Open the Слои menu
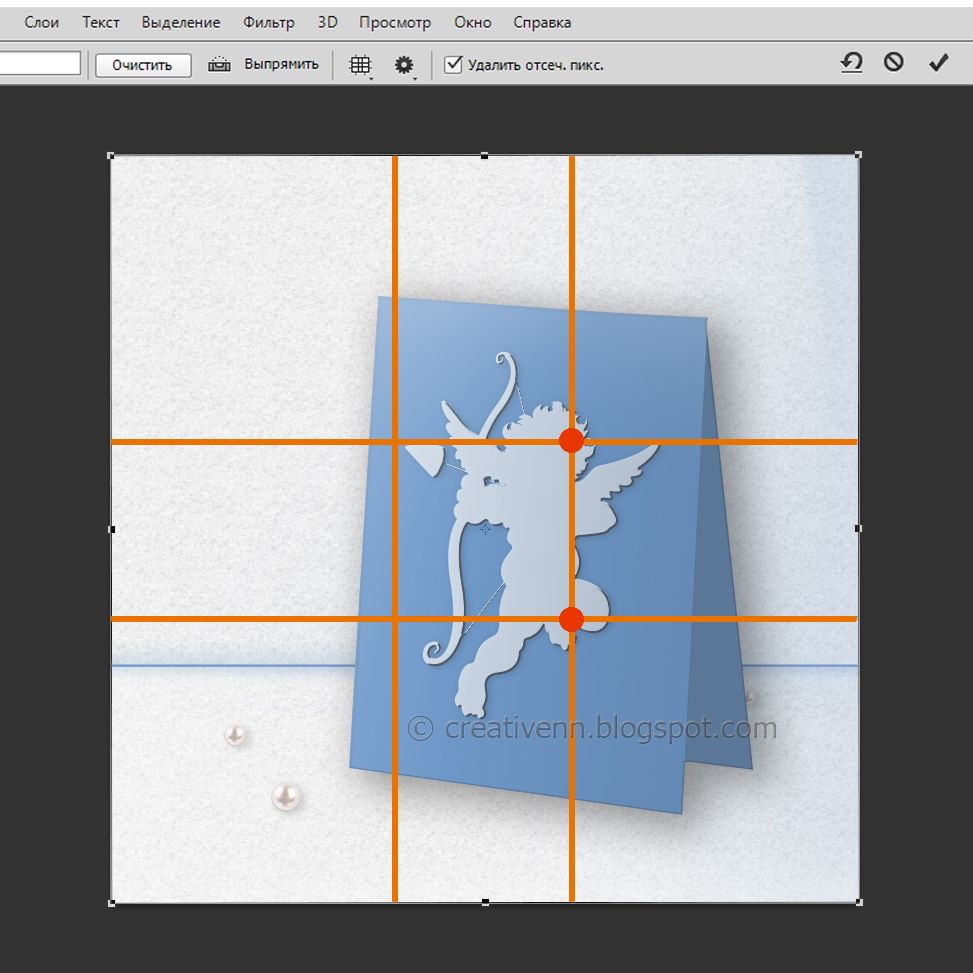The height and width of the screenshot is (973, 973). point(42,22)
